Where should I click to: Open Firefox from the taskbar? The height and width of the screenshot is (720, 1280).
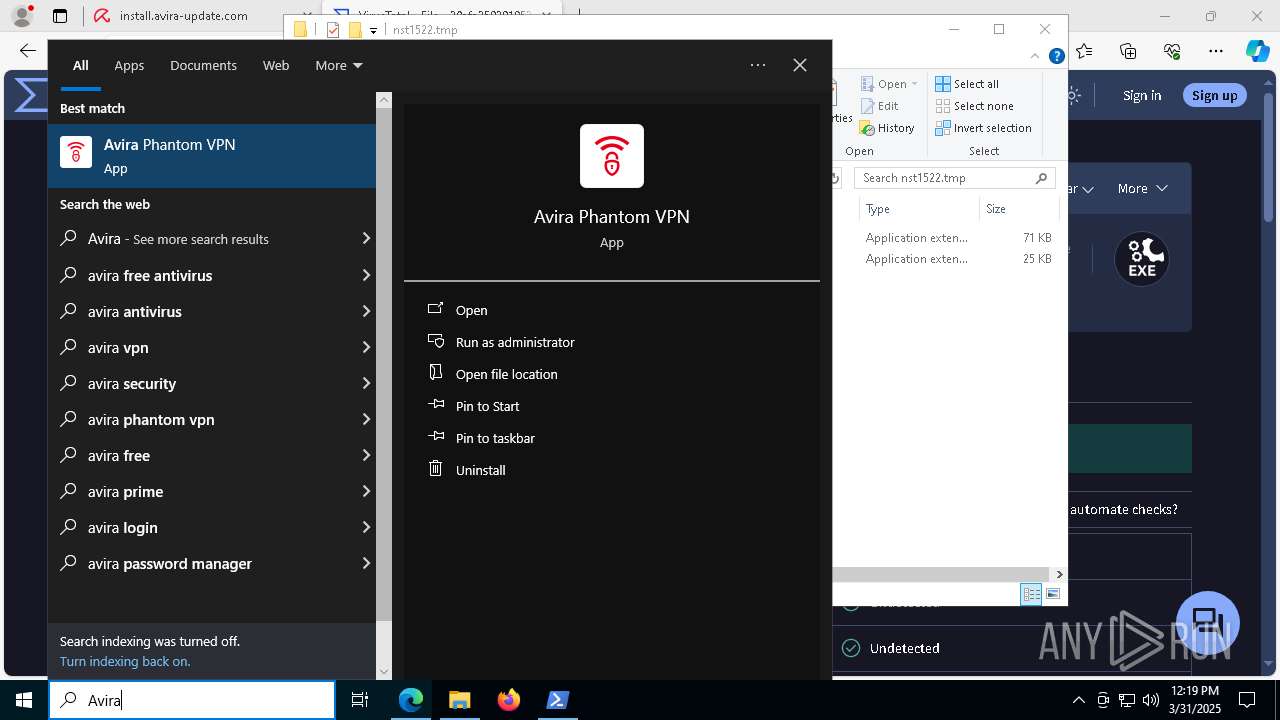[508, 700]
